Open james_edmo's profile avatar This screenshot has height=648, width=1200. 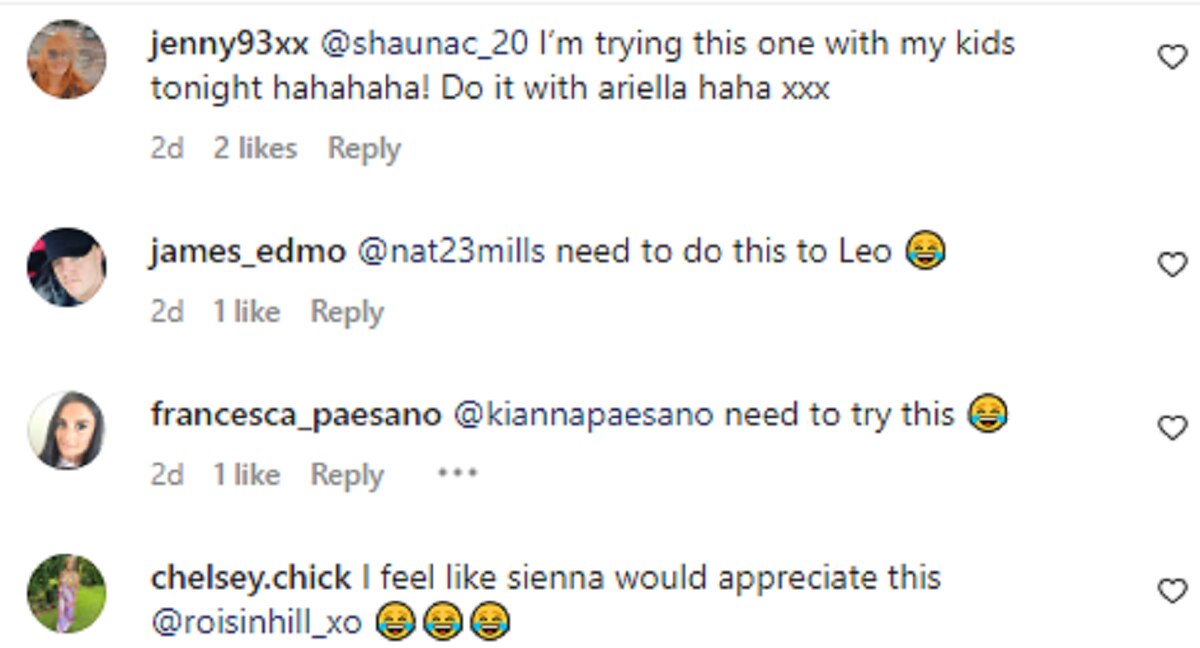[x=66, y=267]
